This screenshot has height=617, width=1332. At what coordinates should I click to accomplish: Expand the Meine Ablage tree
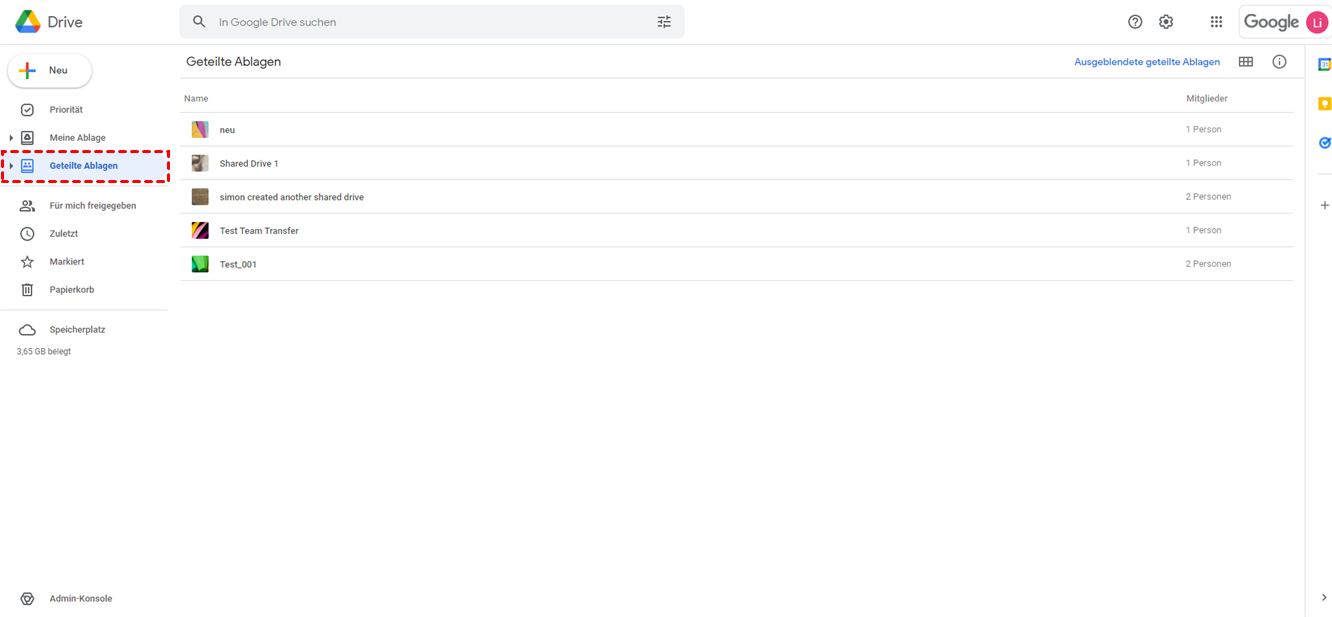(x=11, y=138)
